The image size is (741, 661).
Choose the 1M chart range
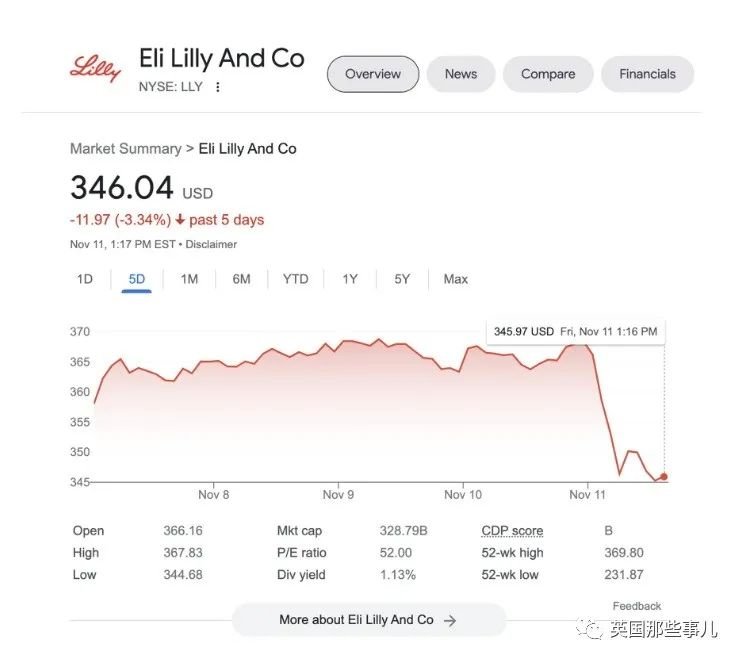[189, 279]
